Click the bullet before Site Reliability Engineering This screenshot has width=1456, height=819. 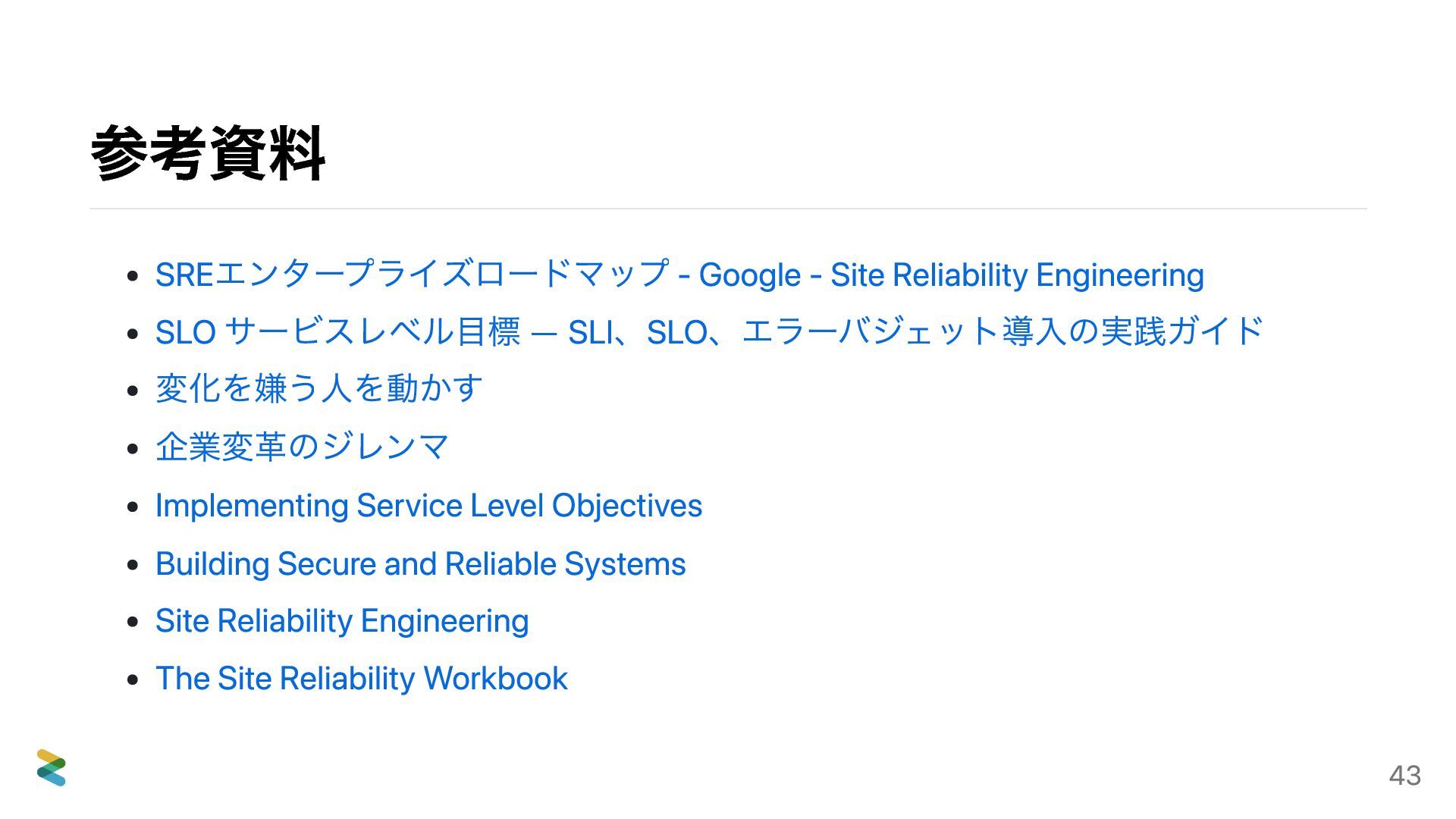(x=133, y=622)
